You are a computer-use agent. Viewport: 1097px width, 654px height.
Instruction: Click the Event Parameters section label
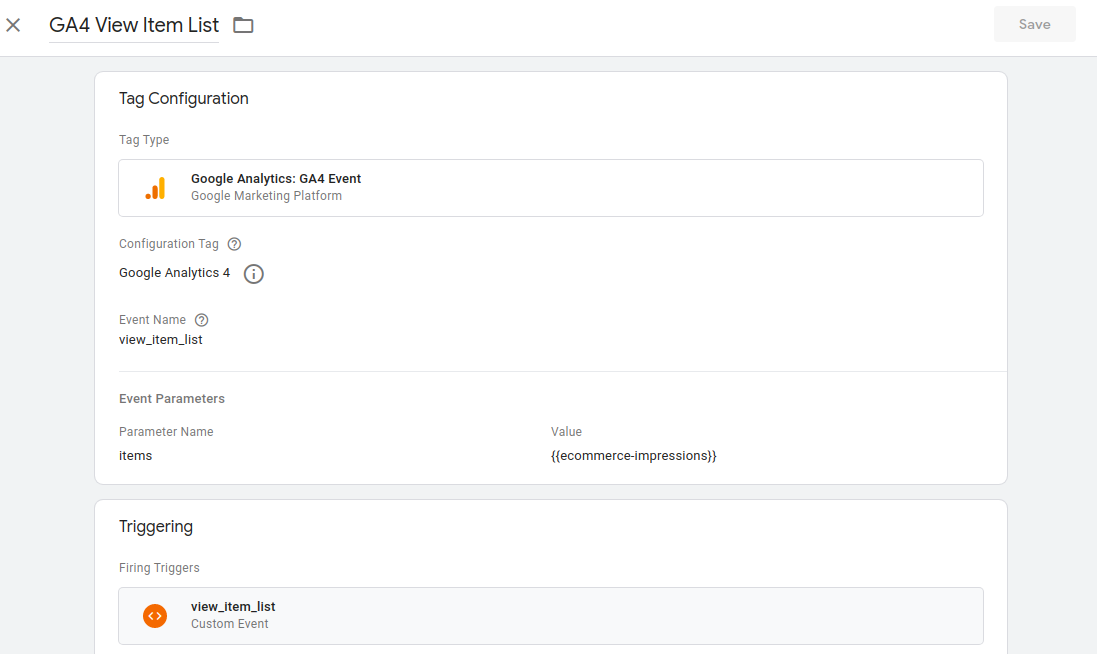[x=172, y=399]
